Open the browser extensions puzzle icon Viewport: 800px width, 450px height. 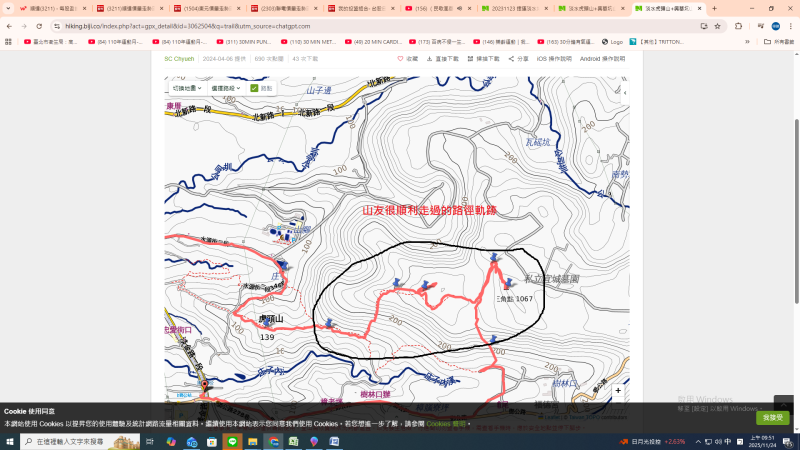tap(738, 26)
